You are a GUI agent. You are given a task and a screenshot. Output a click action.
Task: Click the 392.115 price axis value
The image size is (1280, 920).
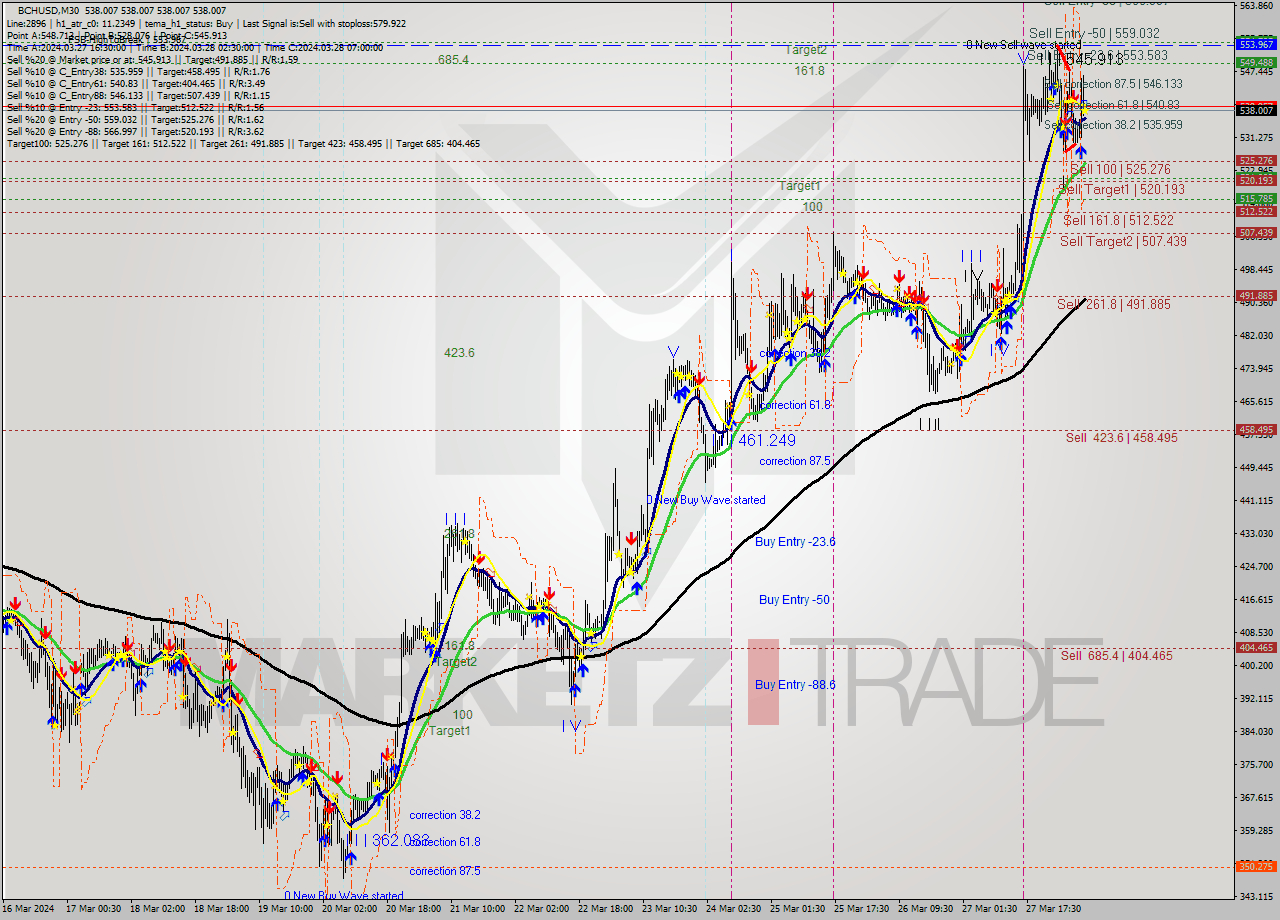pyautogui.click(x=1256, y=698)
